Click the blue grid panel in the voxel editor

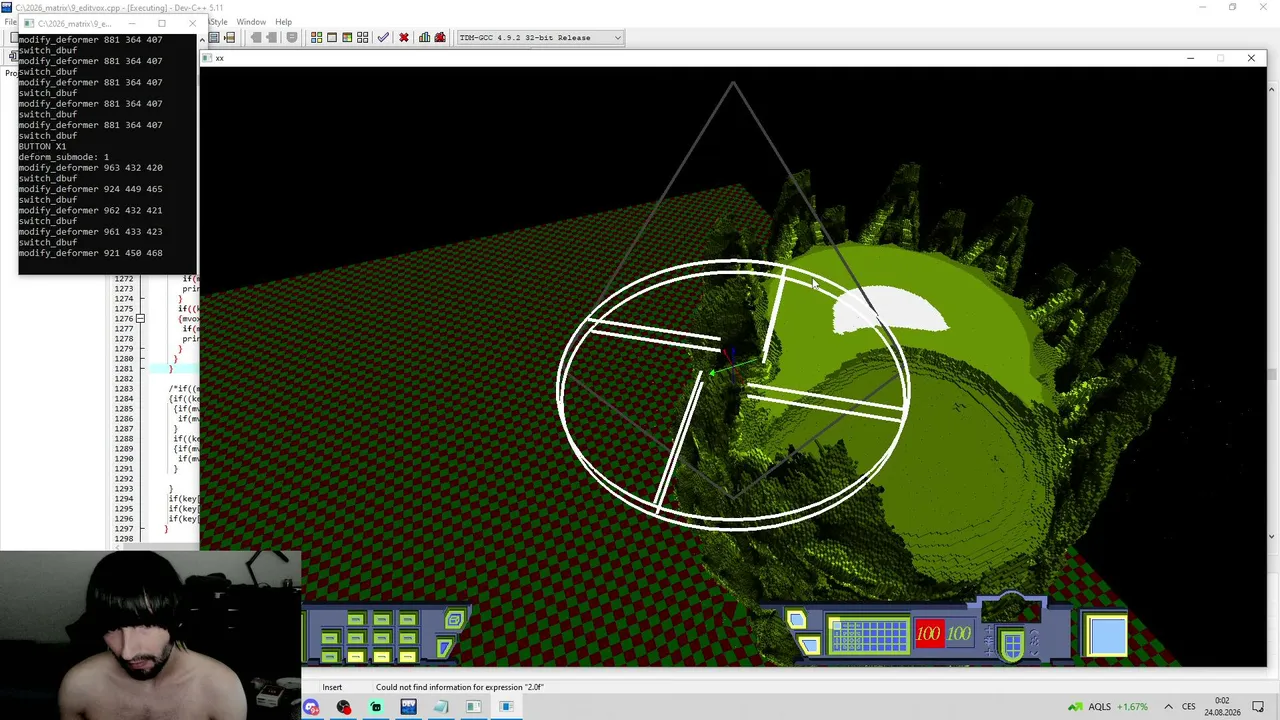pos(869,636)
